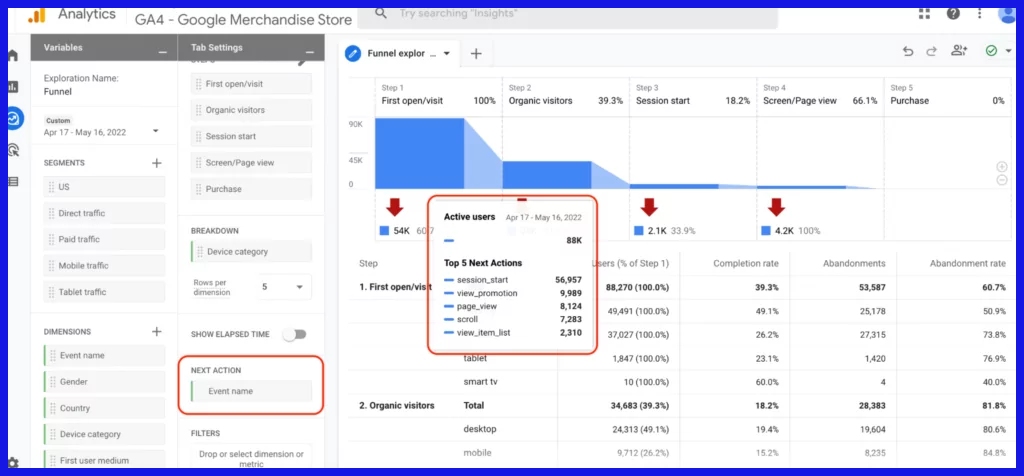Click Device category breakdown chip

(251, 251)
